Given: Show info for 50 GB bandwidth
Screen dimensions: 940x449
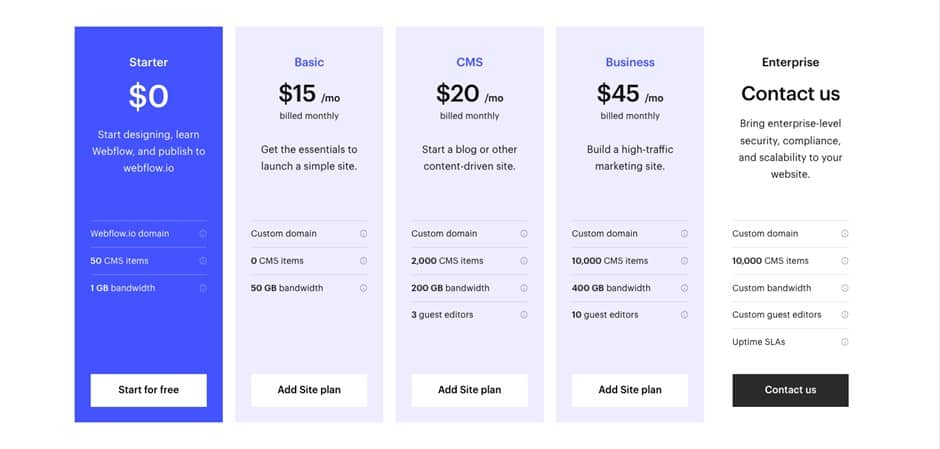Looking at the screenshot, I should pos(363,288).
